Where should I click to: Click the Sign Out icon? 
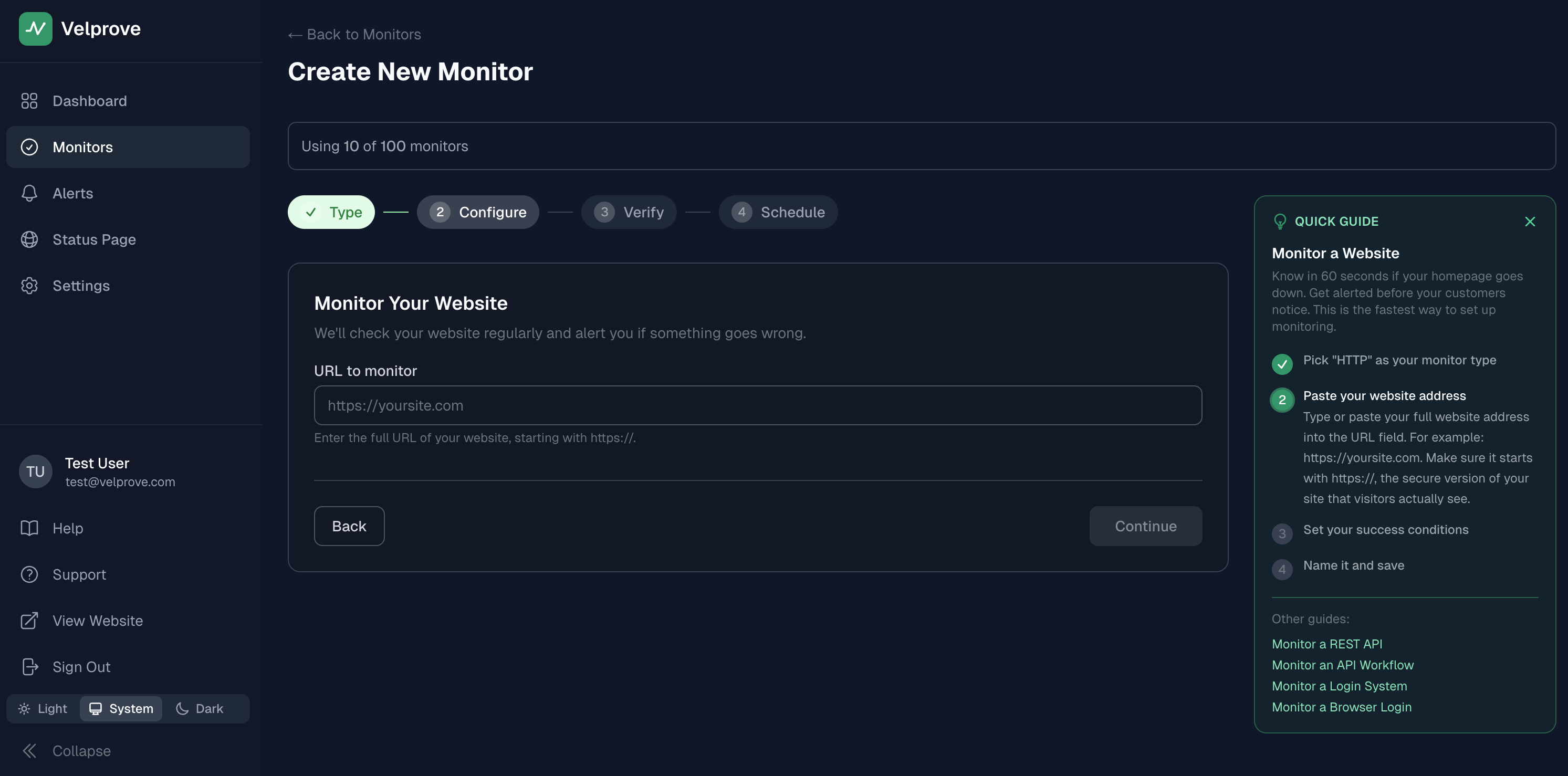coord(29,667)
